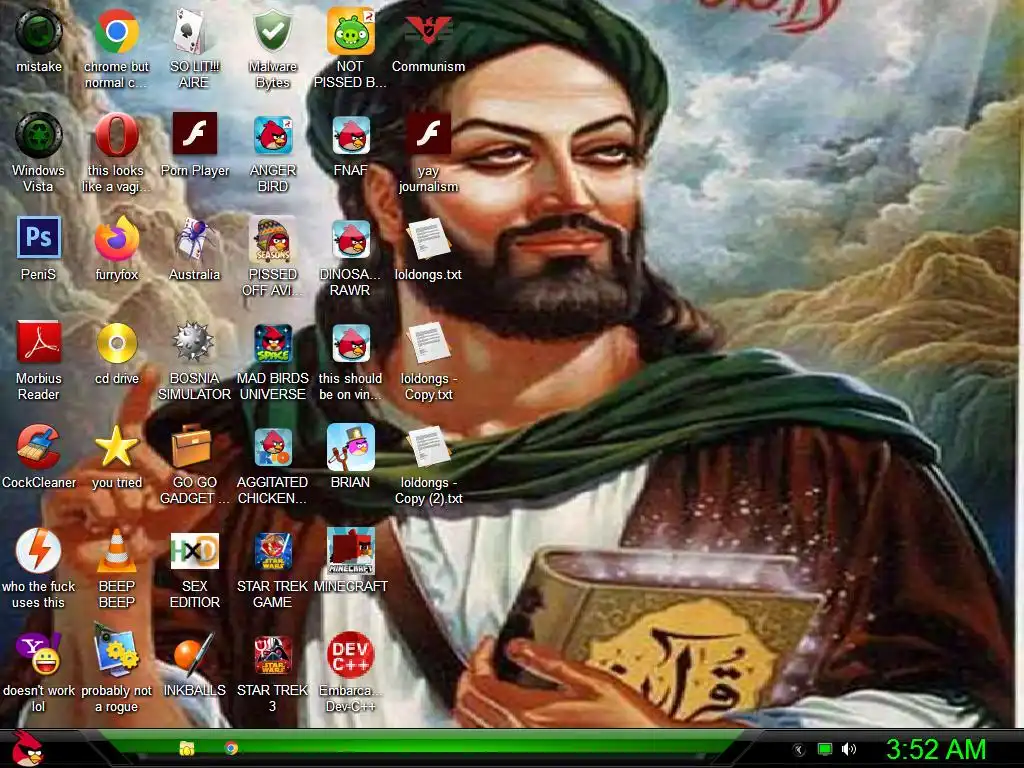
Task: Open the 'SO LIT!!! AIRE' card game
Action: pos(194,31)
